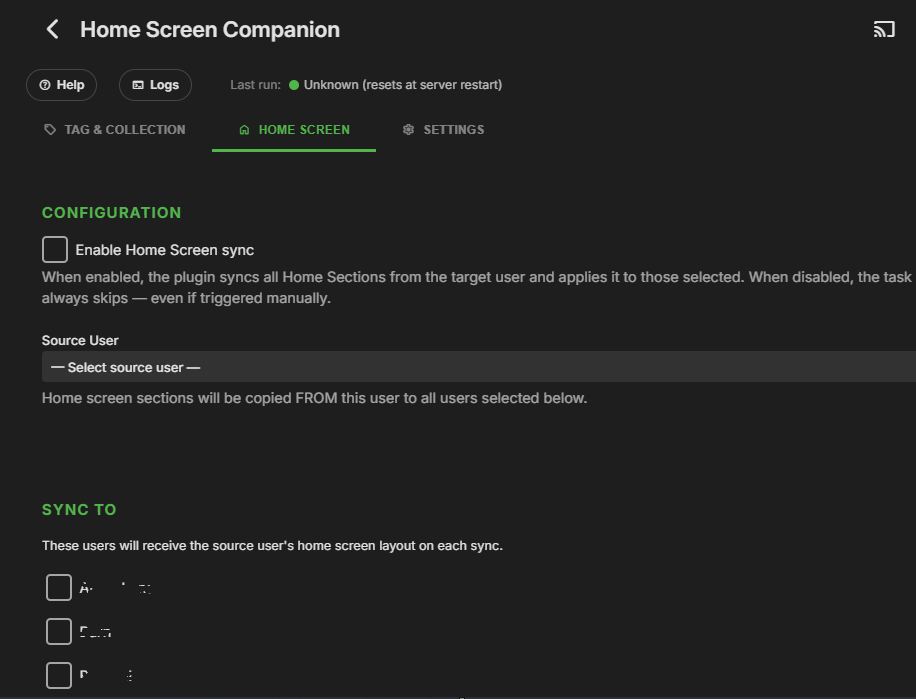The image size is (916, 699).
Task: Enable the Home Screen sync checkbox
Action: click(x=55, y=250)
